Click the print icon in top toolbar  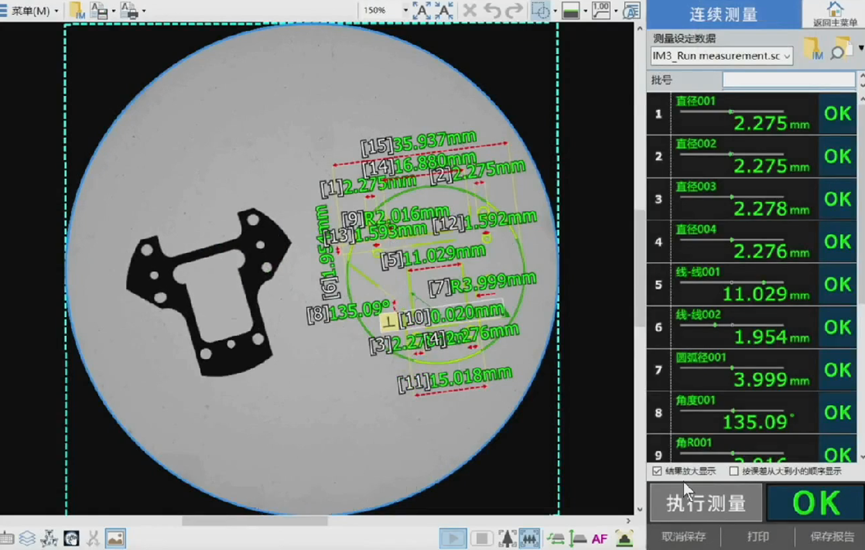point(129,11)
